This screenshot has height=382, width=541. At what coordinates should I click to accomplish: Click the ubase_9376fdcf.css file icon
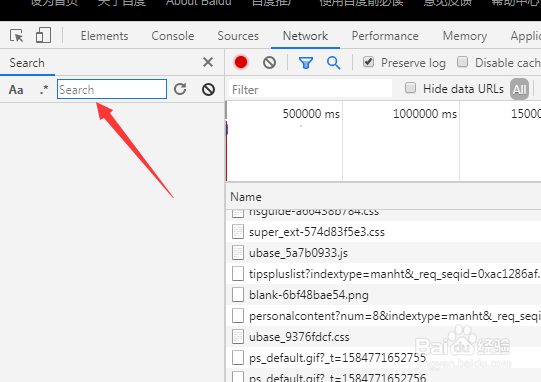point(238,337)
